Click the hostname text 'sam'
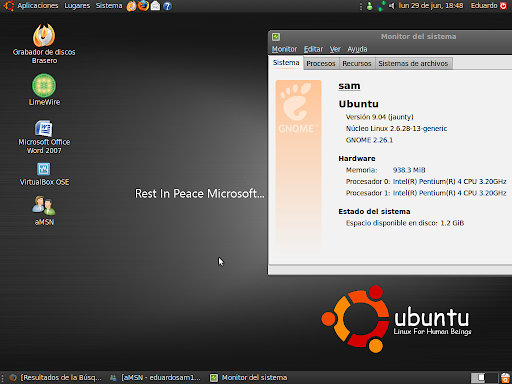512x384 pixels. (349, 86)
